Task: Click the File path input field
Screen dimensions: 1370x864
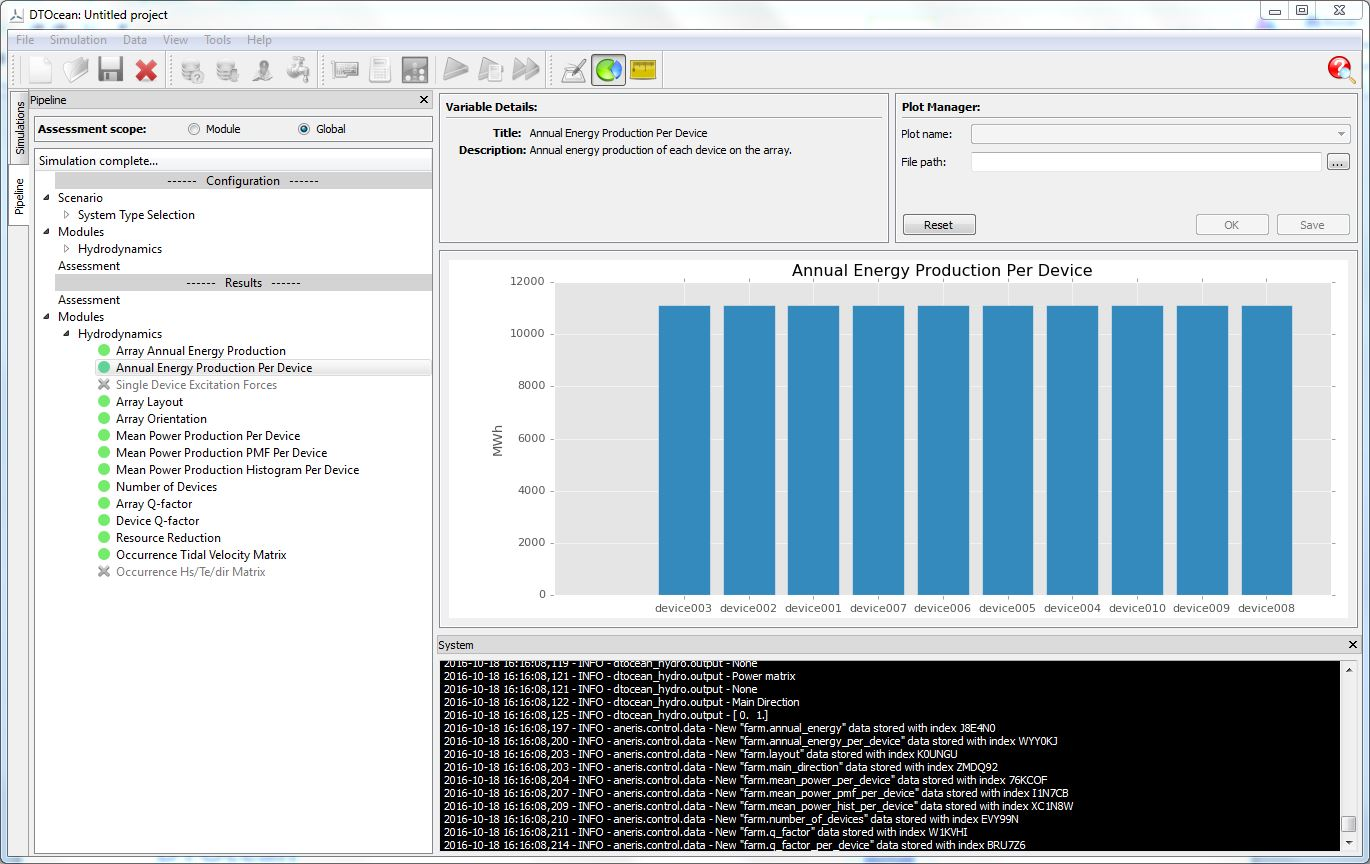Action: pos(1146,162)
